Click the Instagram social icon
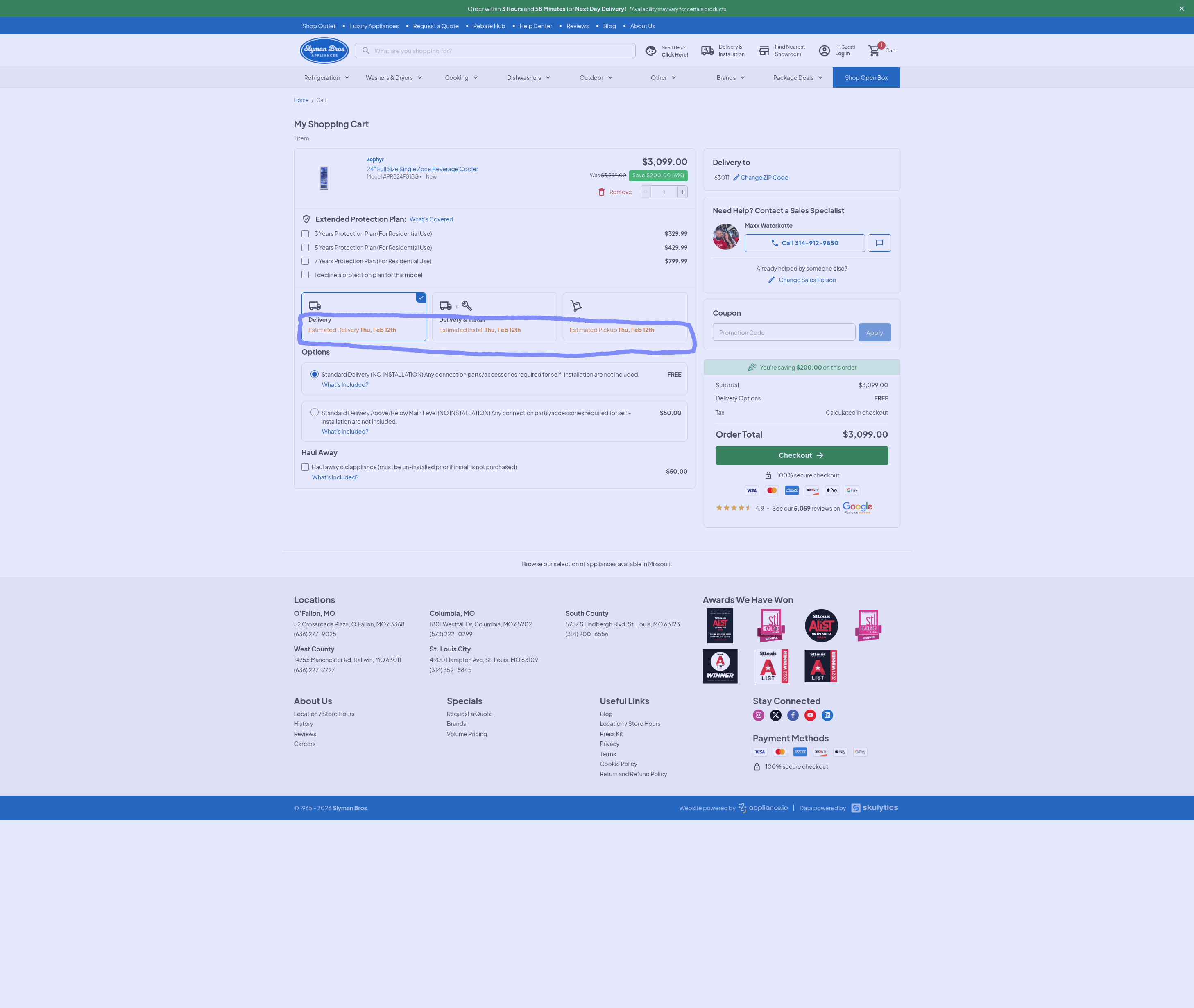Image resolution: width=1194 pixels, height=1008 pixels. [759, 715]
